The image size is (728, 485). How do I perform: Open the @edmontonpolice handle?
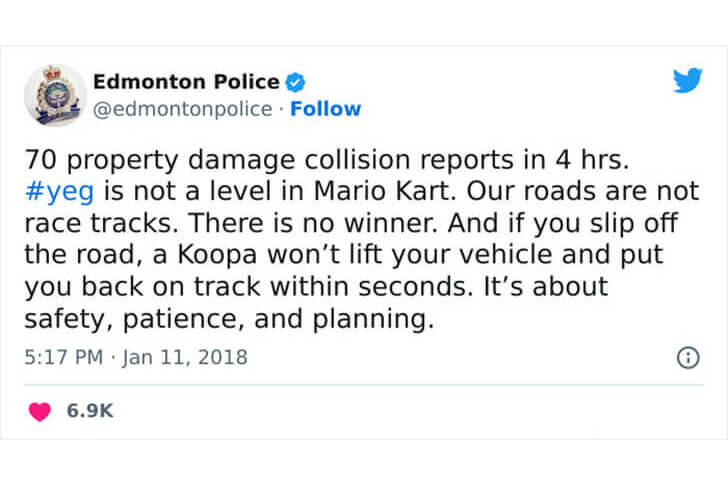point(182,110)
